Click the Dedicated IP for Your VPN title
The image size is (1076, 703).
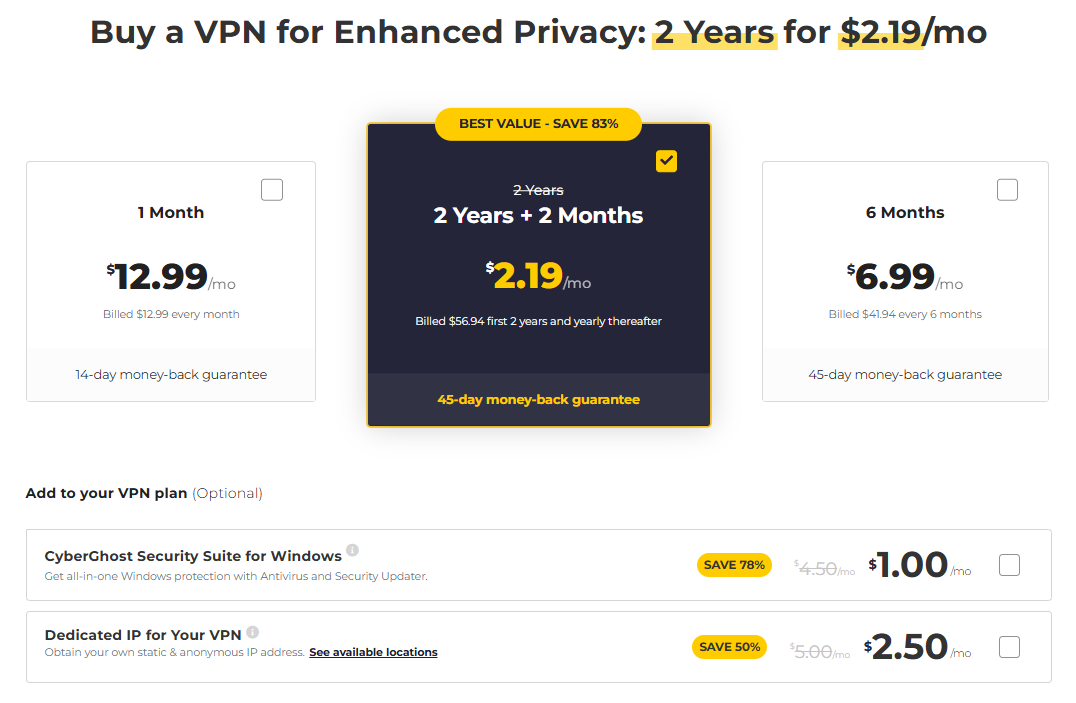point(143,635)
